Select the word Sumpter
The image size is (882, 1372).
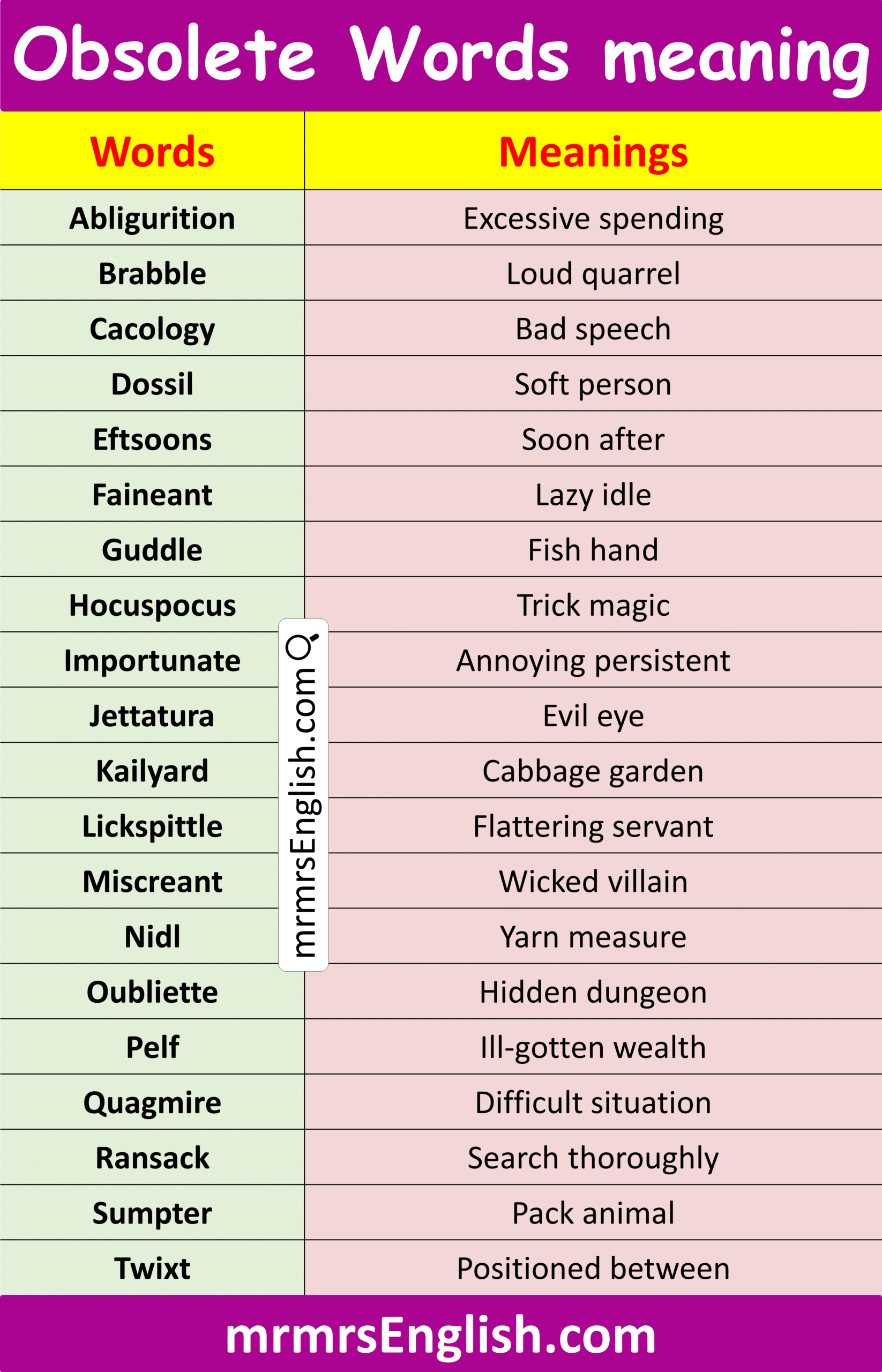click(152, 1213)
